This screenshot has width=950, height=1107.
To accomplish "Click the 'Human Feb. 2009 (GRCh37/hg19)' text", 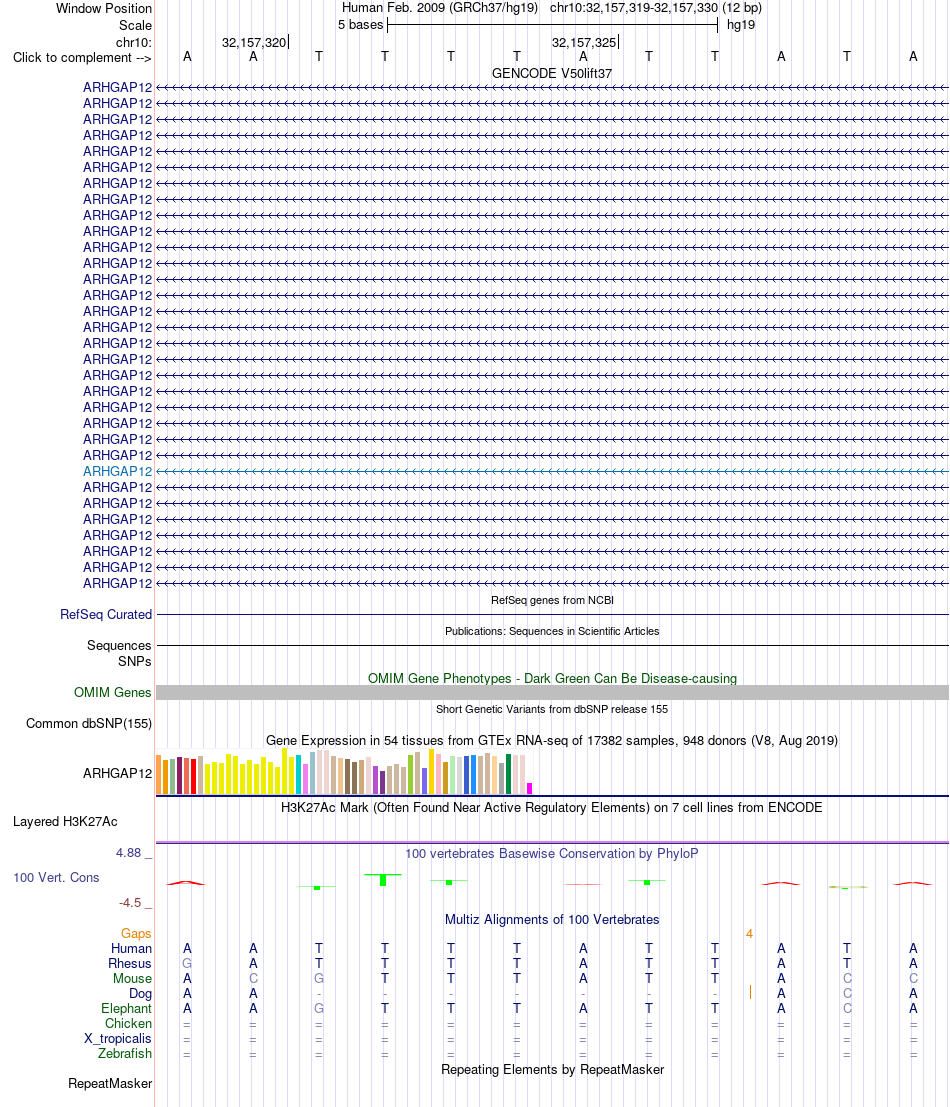I will 440,8.
